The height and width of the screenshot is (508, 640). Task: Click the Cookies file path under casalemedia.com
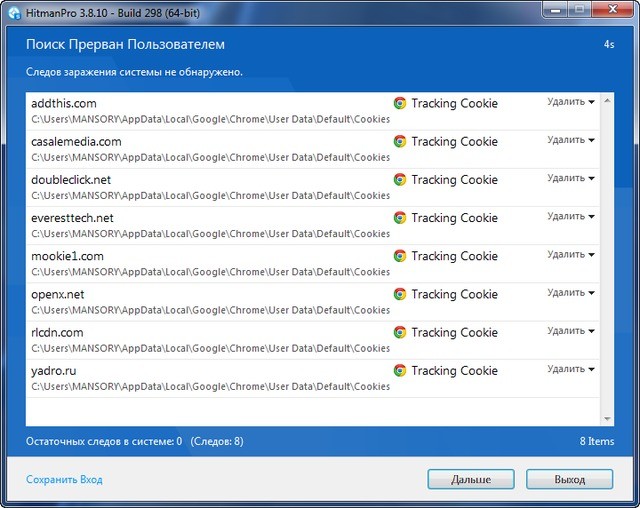(211, 157)
